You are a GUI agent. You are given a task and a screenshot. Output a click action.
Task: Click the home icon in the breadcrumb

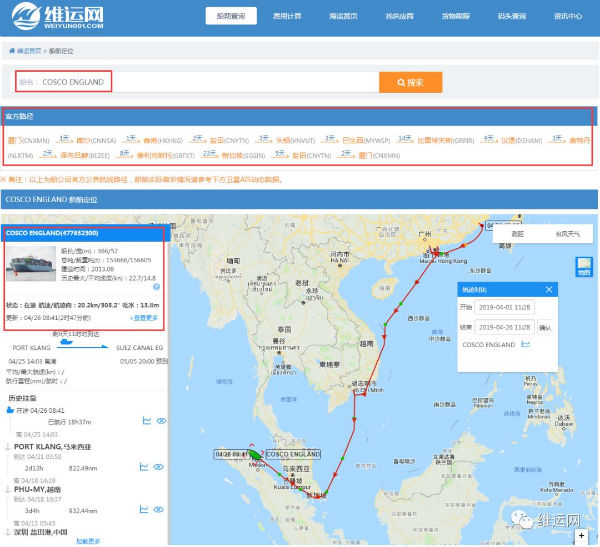[12, 49]
